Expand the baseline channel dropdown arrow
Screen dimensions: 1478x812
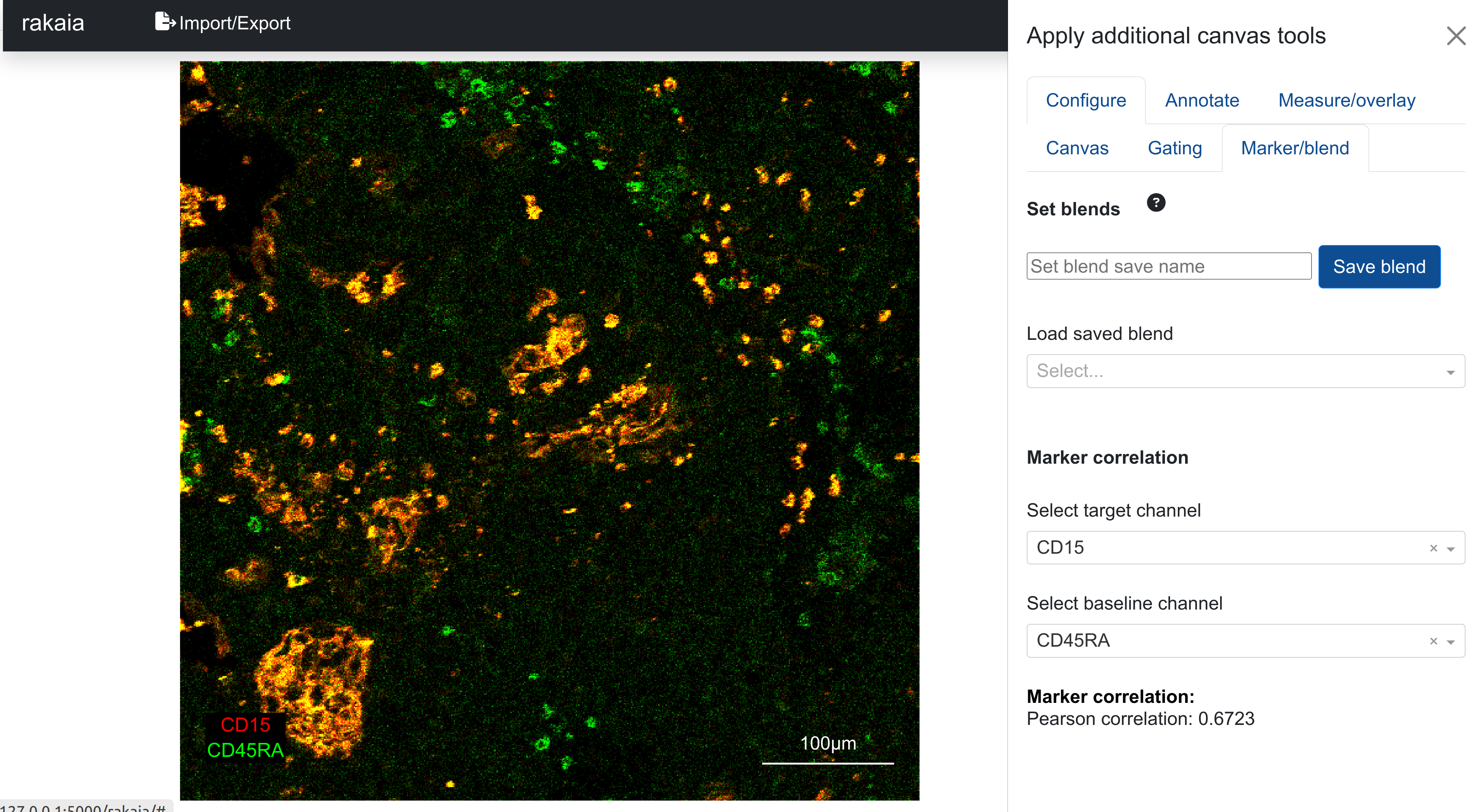click(1450, 642)
